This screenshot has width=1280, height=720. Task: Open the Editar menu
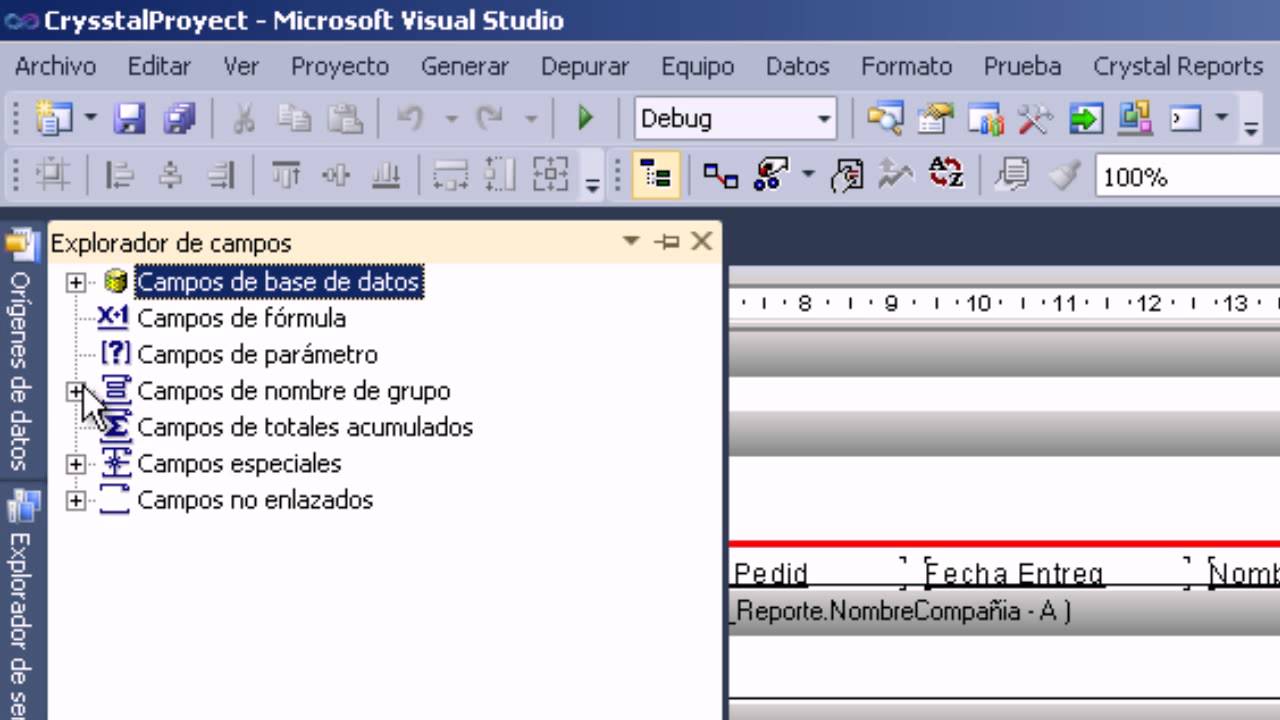click(x=159, y=66)
